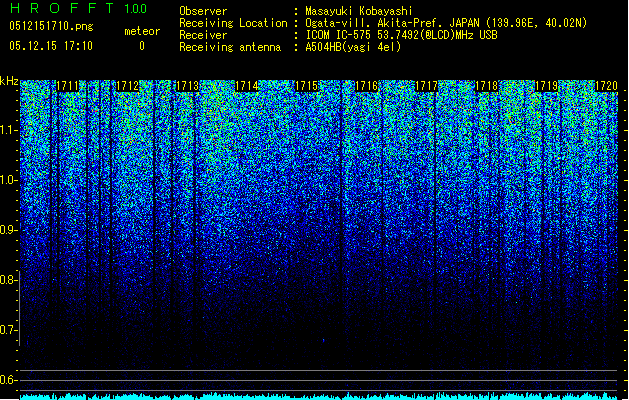Click the Receiver field label
629x400 pixels.
click(x=203, y=35)
